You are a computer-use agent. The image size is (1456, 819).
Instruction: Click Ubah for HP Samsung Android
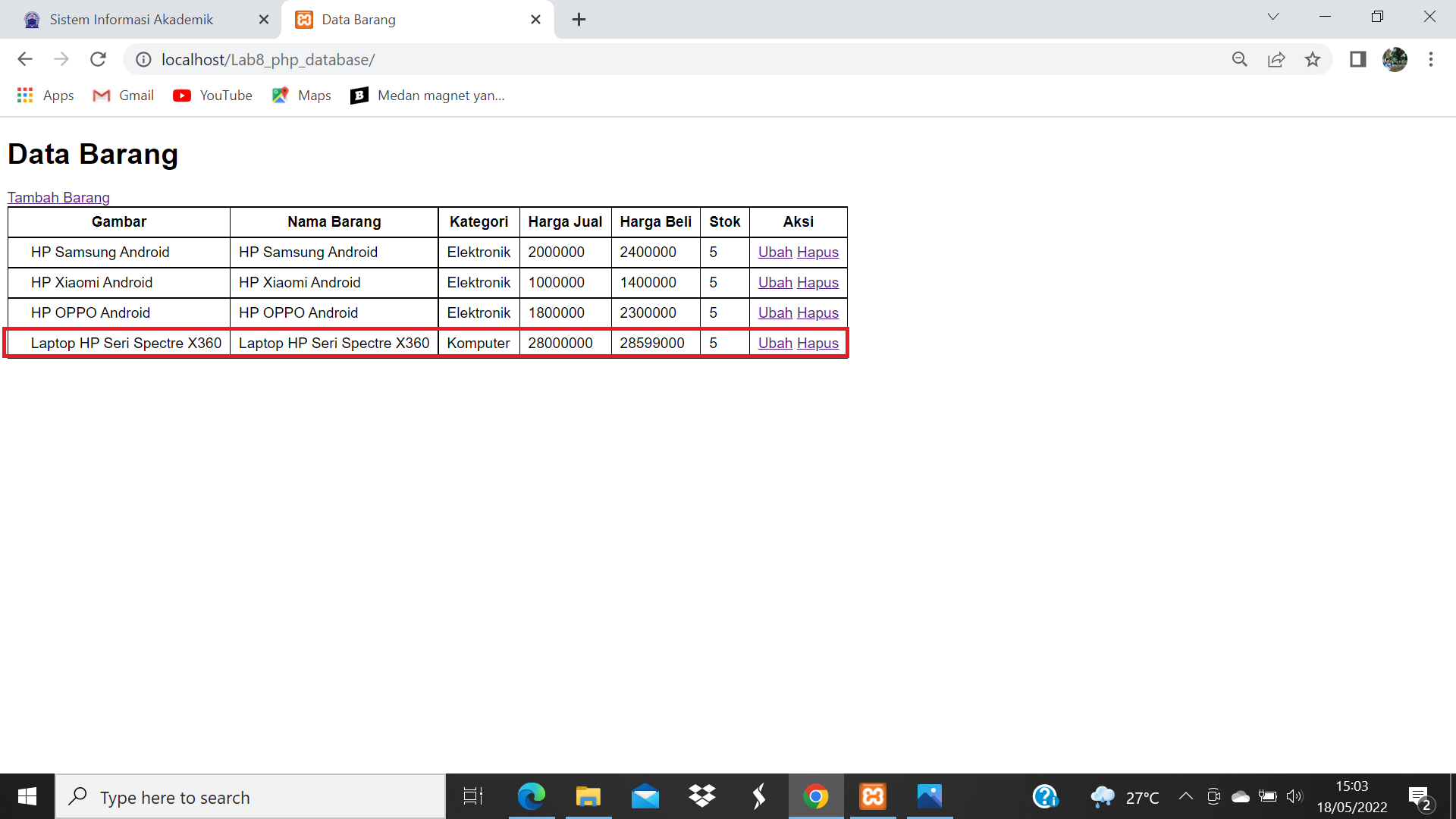tap(774, 253)
